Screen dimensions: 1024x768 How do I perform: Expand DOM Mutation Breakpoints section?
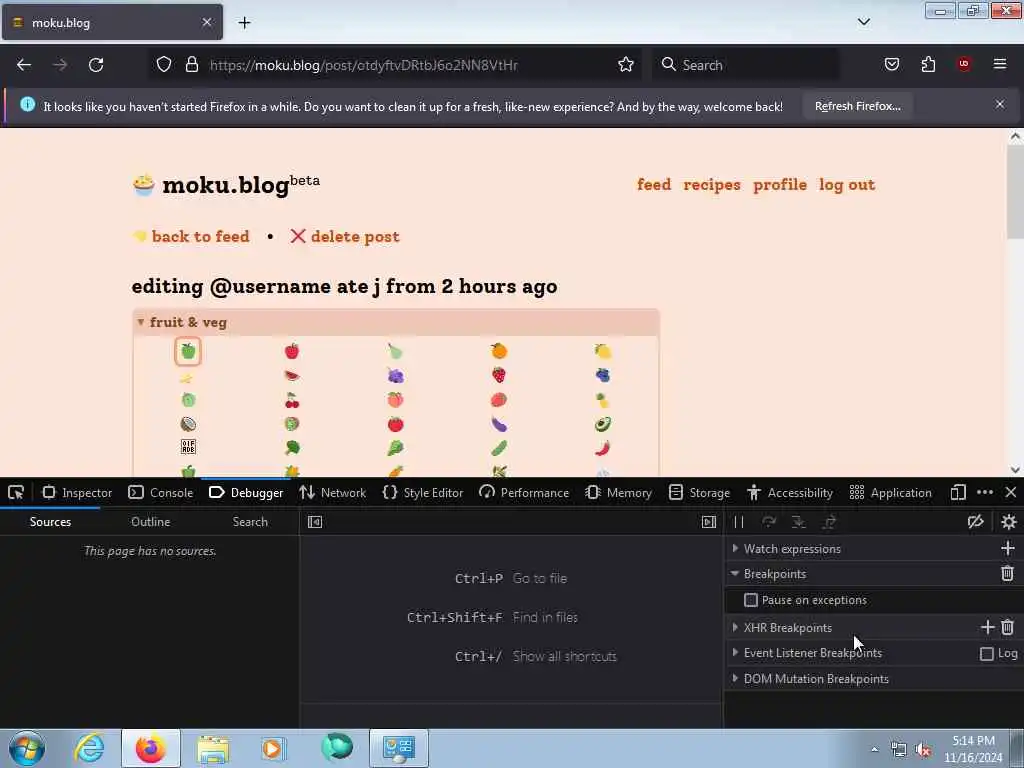pos(735,679)
